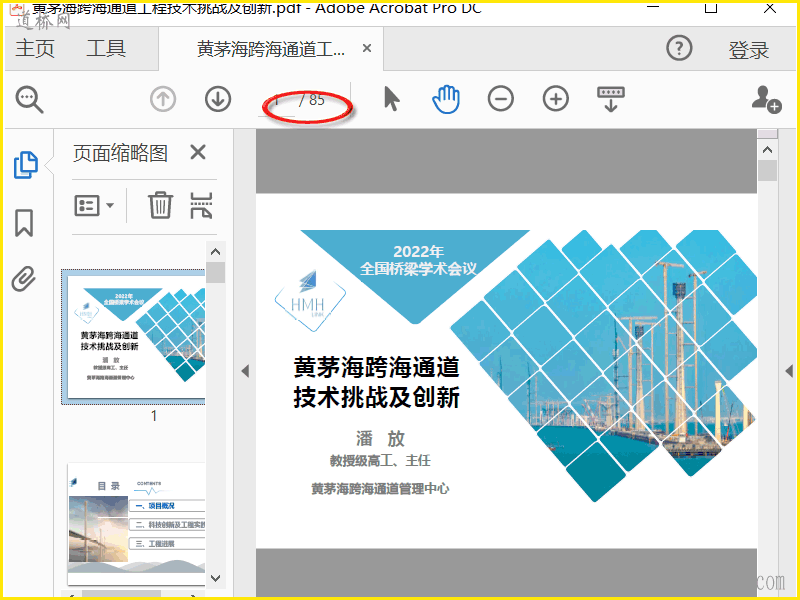This screenshot has height=600, width=800.
Task: Click the 教授级高工、主任 text
Action: pos(380,461)
